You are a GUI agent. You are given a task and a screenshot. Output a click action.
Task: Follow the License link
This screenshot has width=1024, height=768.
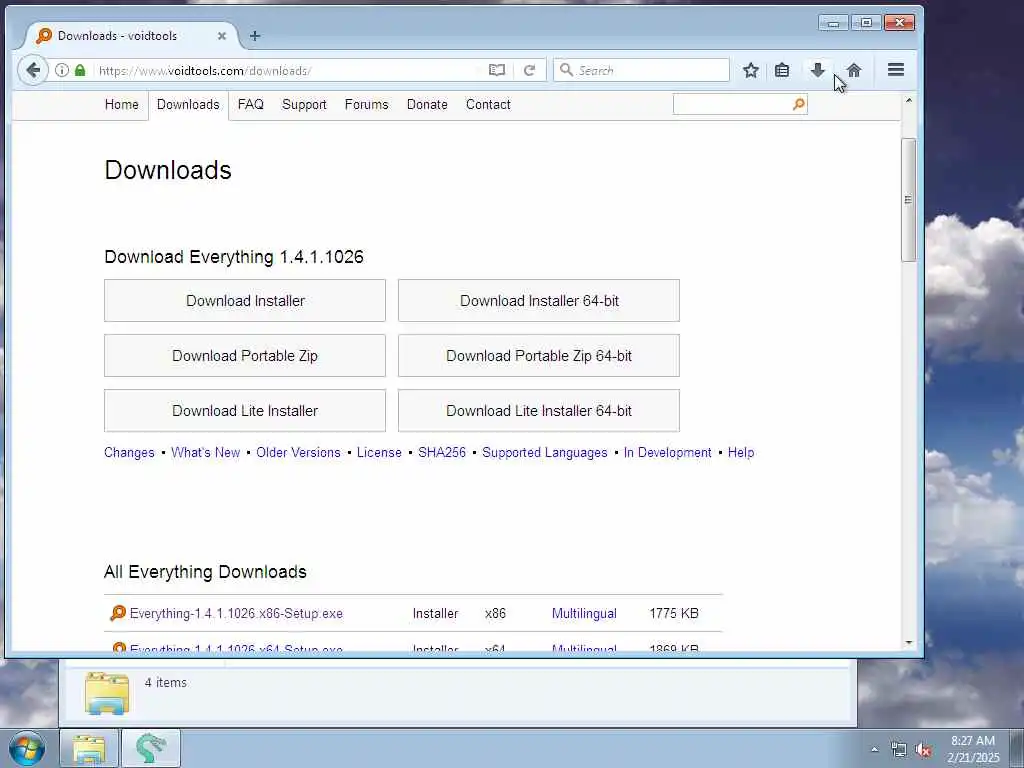click(379, 452)
